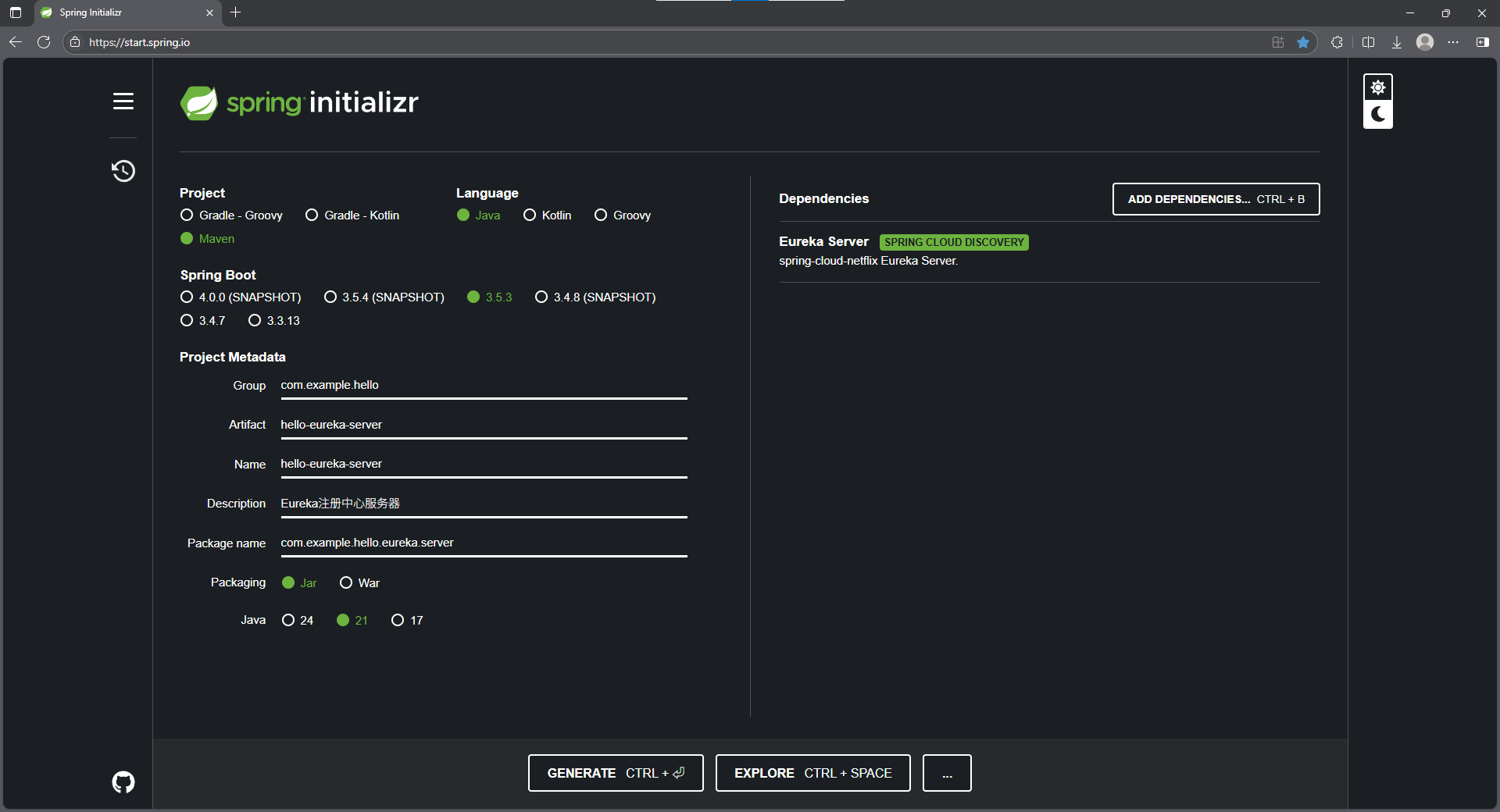Open browser settings and more menu
The width and height of the screenshot is (1500, 812).
coord(1453,42)
